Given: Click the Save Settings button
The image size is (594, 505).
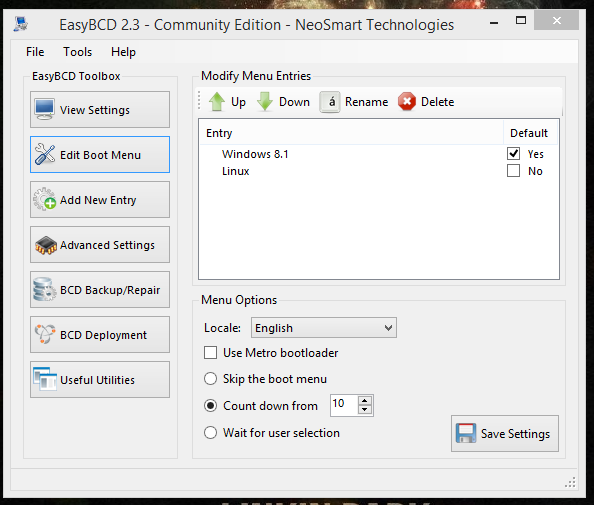Looking at the screenshot, I should click(505, 433).
